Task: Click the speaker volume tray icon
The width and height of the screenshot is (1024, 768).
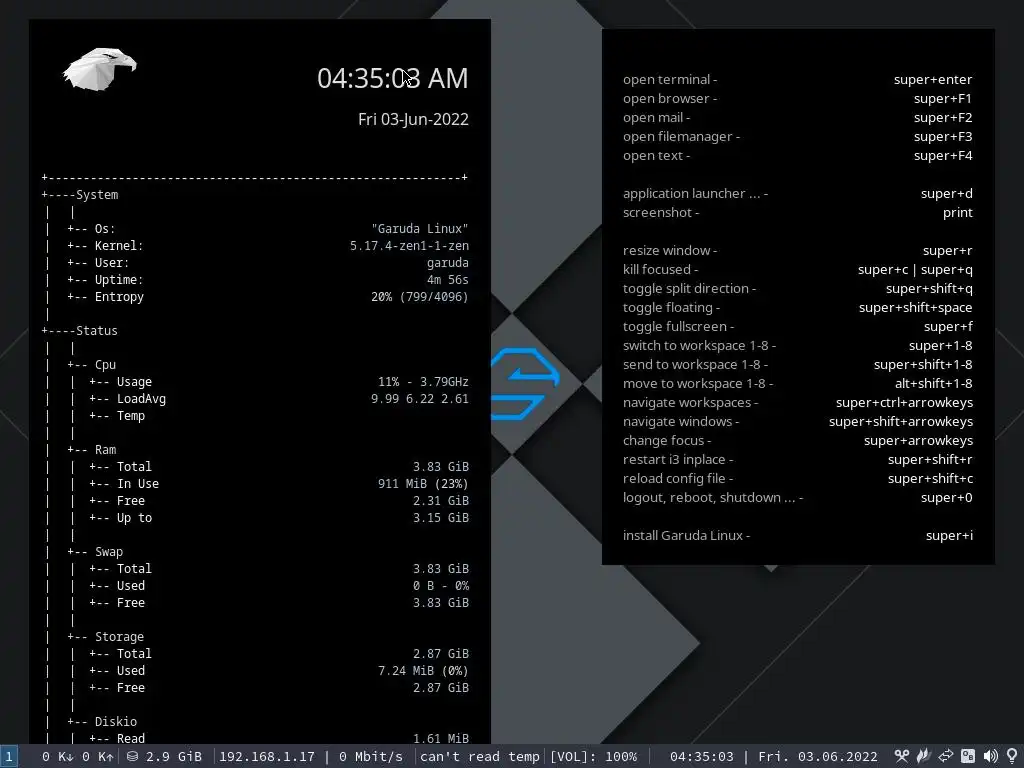Action: tap(990, 756)
